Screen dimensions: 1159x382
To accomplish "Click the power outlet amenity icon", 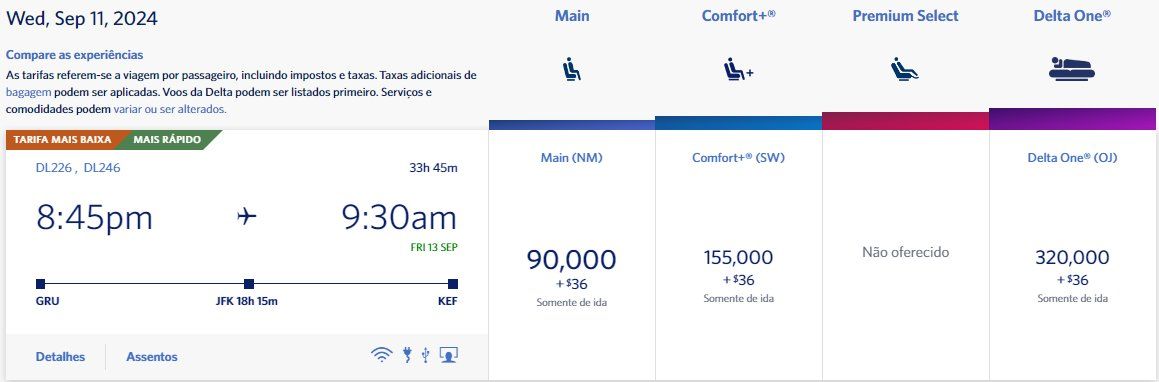I will point(407,355).
